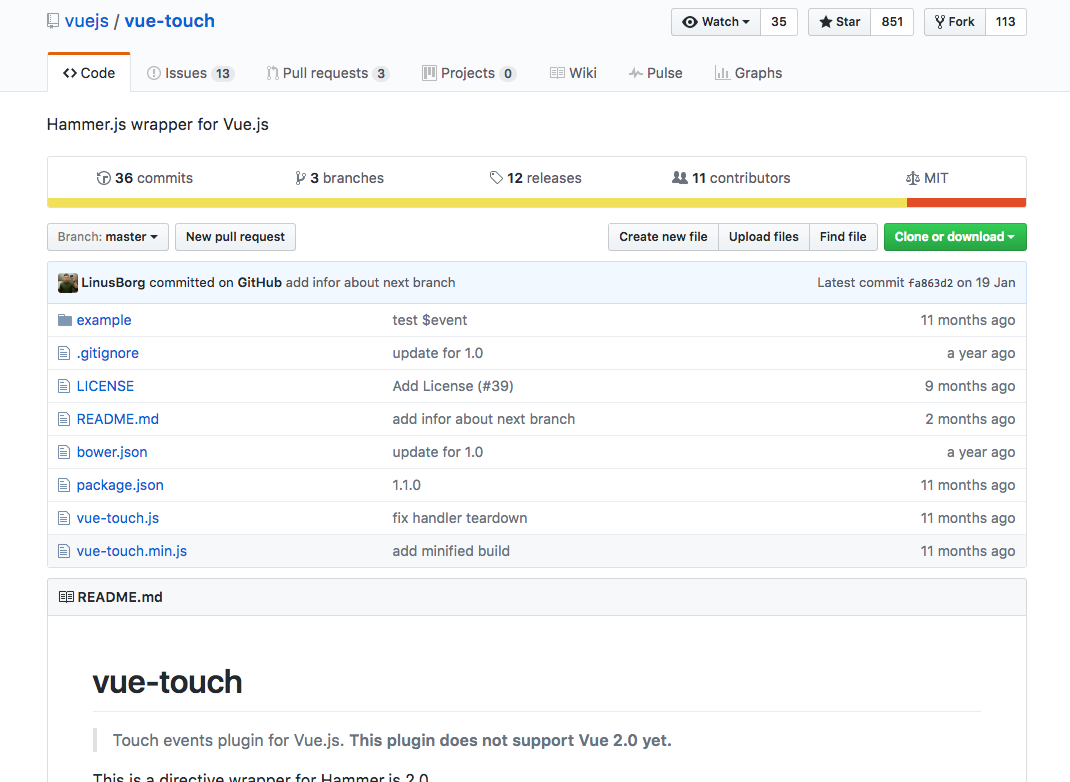1070x782 pixels.
Task: Open the vue-touch repository title link
Action: coord(169,21)
